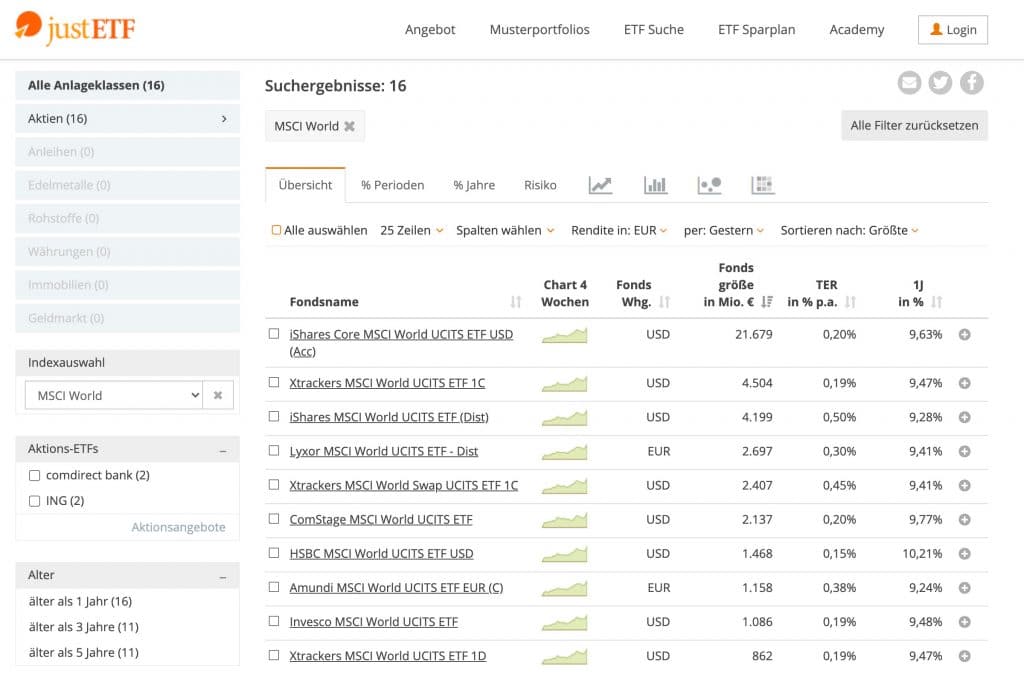Remove the MSCI World filter tag

[x=349, y=126]
